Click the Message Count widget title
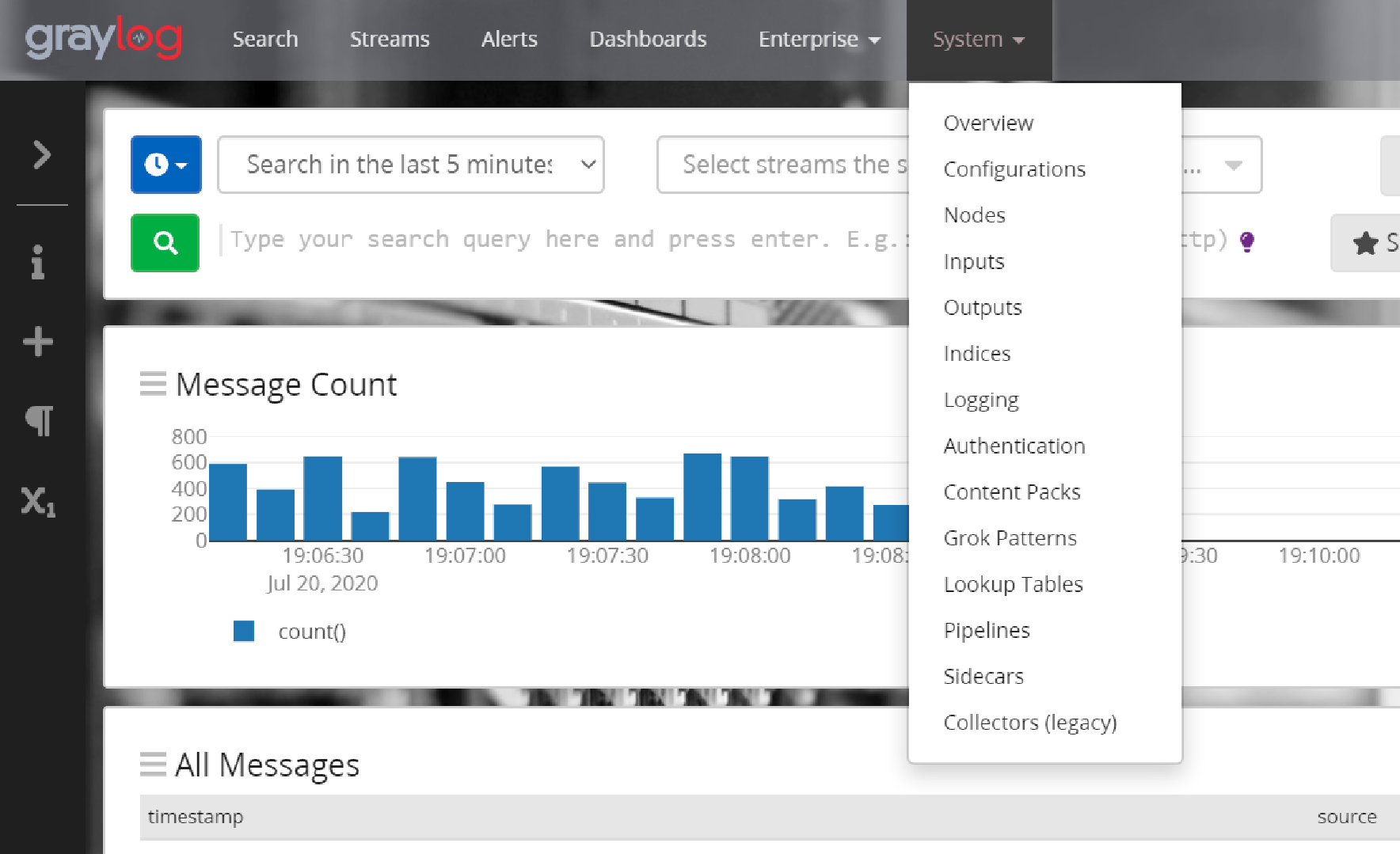Viewport: 1400px width, 854px height. click(x=286, y=384)
